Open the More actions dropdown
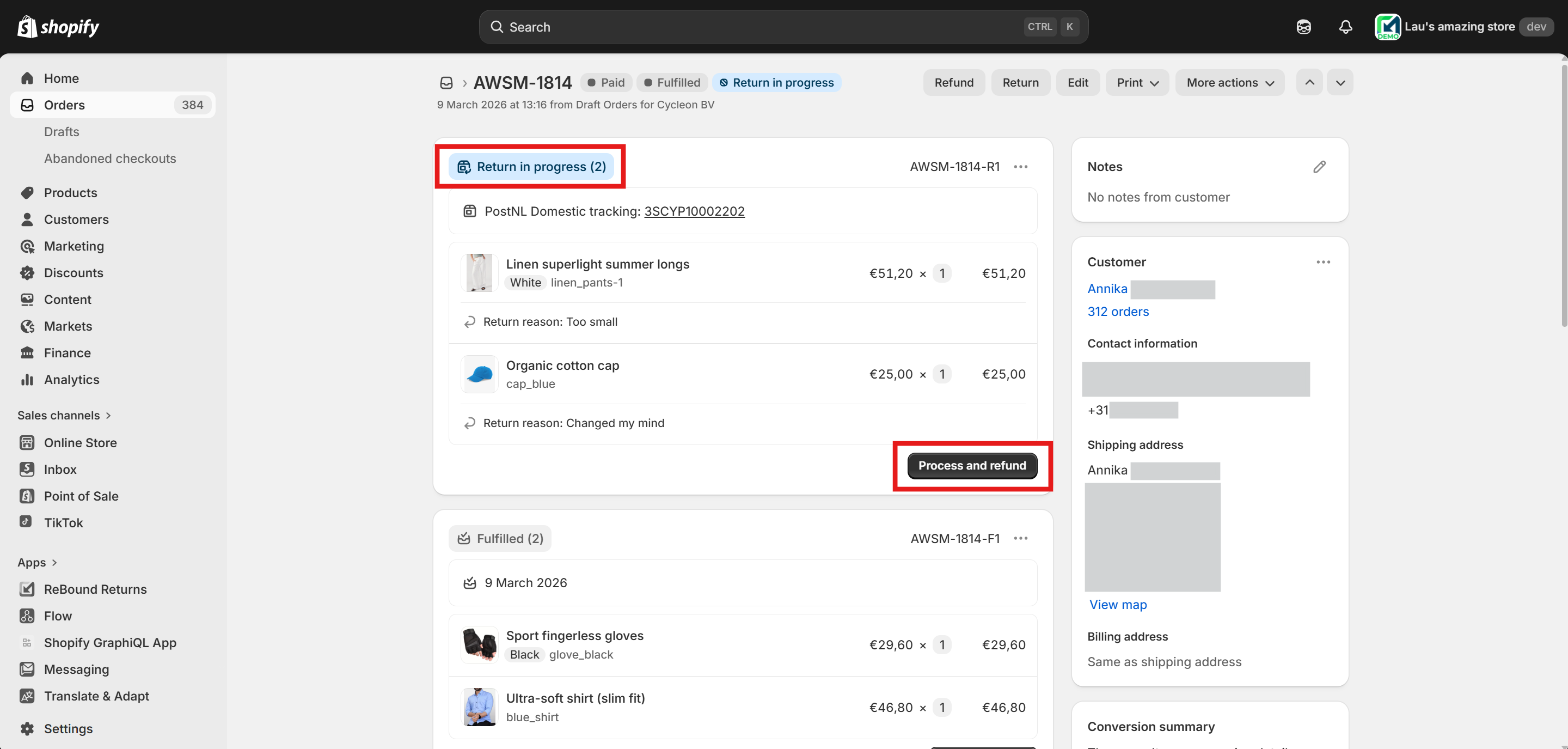This screenshot has width=1568, height=749. click(1229, 83)
